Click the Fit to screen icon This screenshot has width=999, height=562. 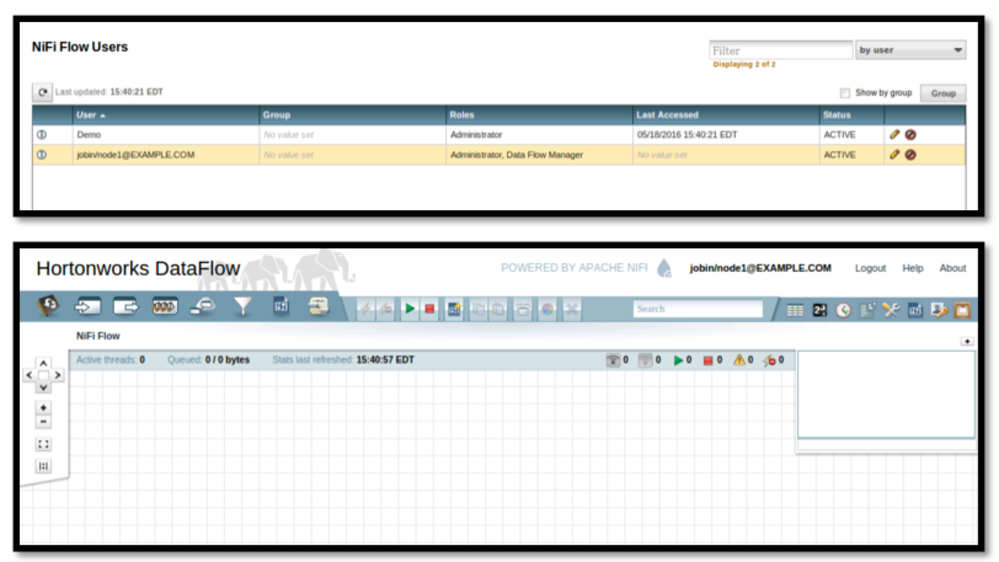coord(43,445)
